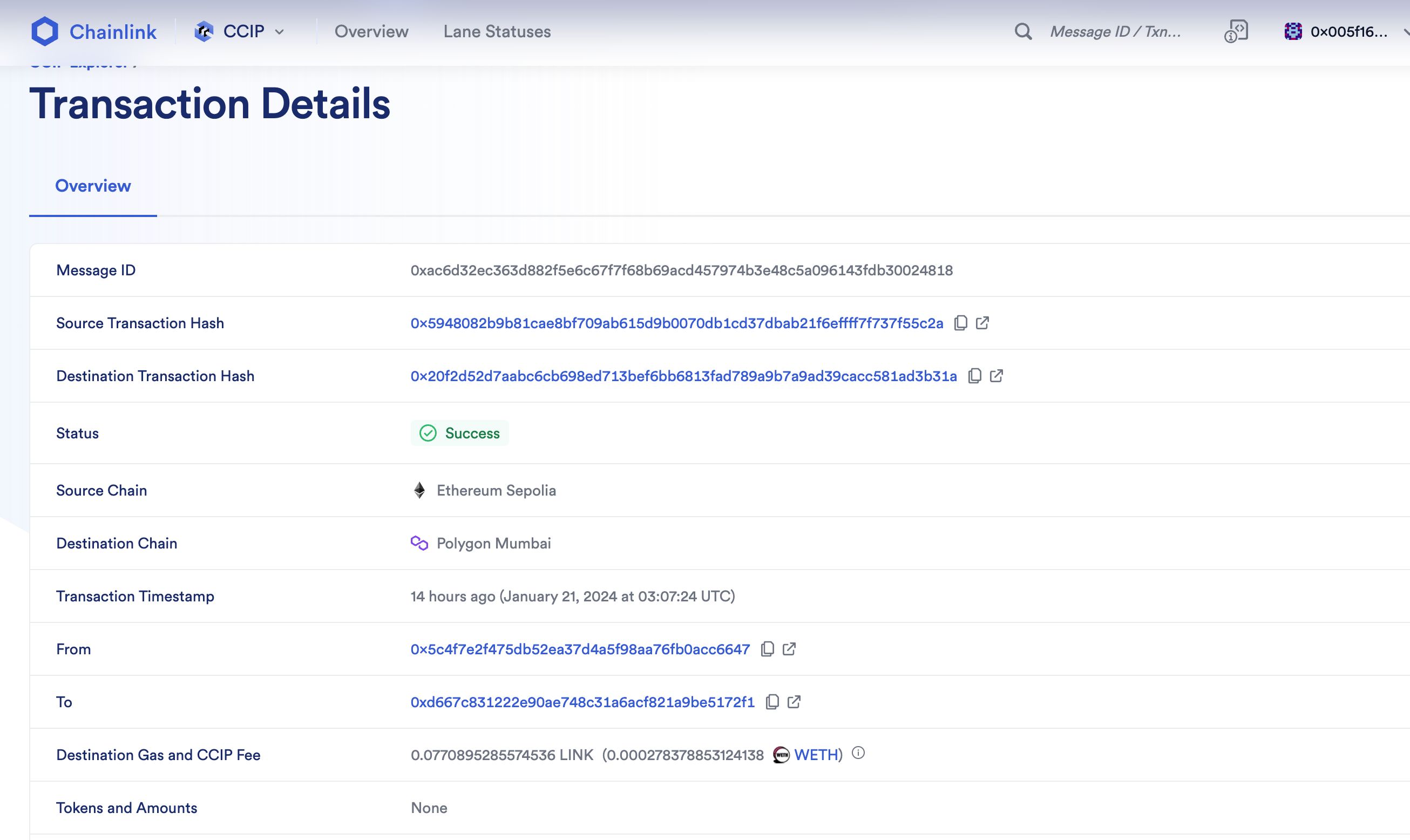Image resolution: width=1410 pixels, height=840 pixels.
Task: Click the Polygon Mumbai destination chain text
Action: pos(493,544)
